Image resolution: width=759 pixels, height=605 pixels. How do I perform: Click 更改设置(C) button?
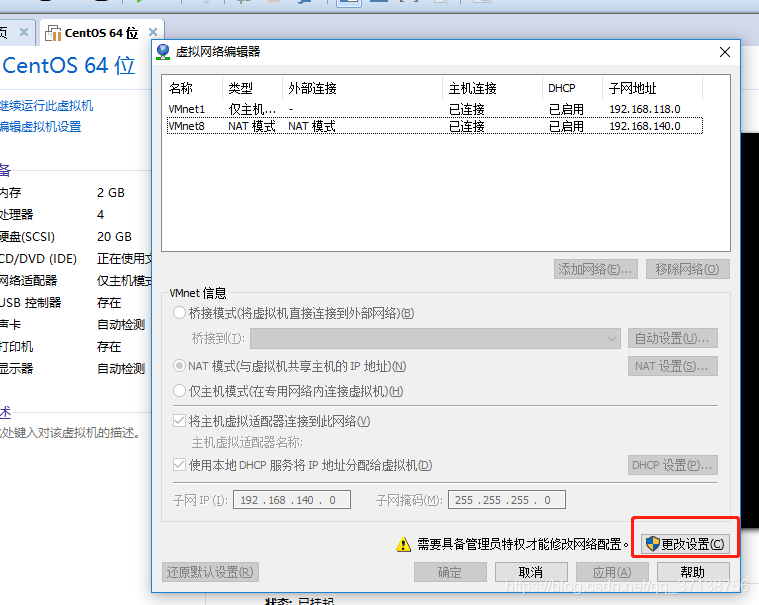[685, 544]
